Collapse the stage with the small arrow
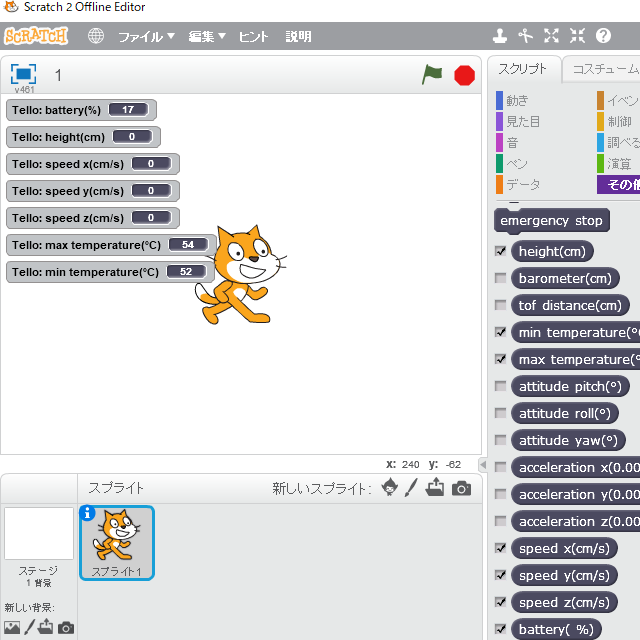The image size is (640, 640). [x=483, y=464]
